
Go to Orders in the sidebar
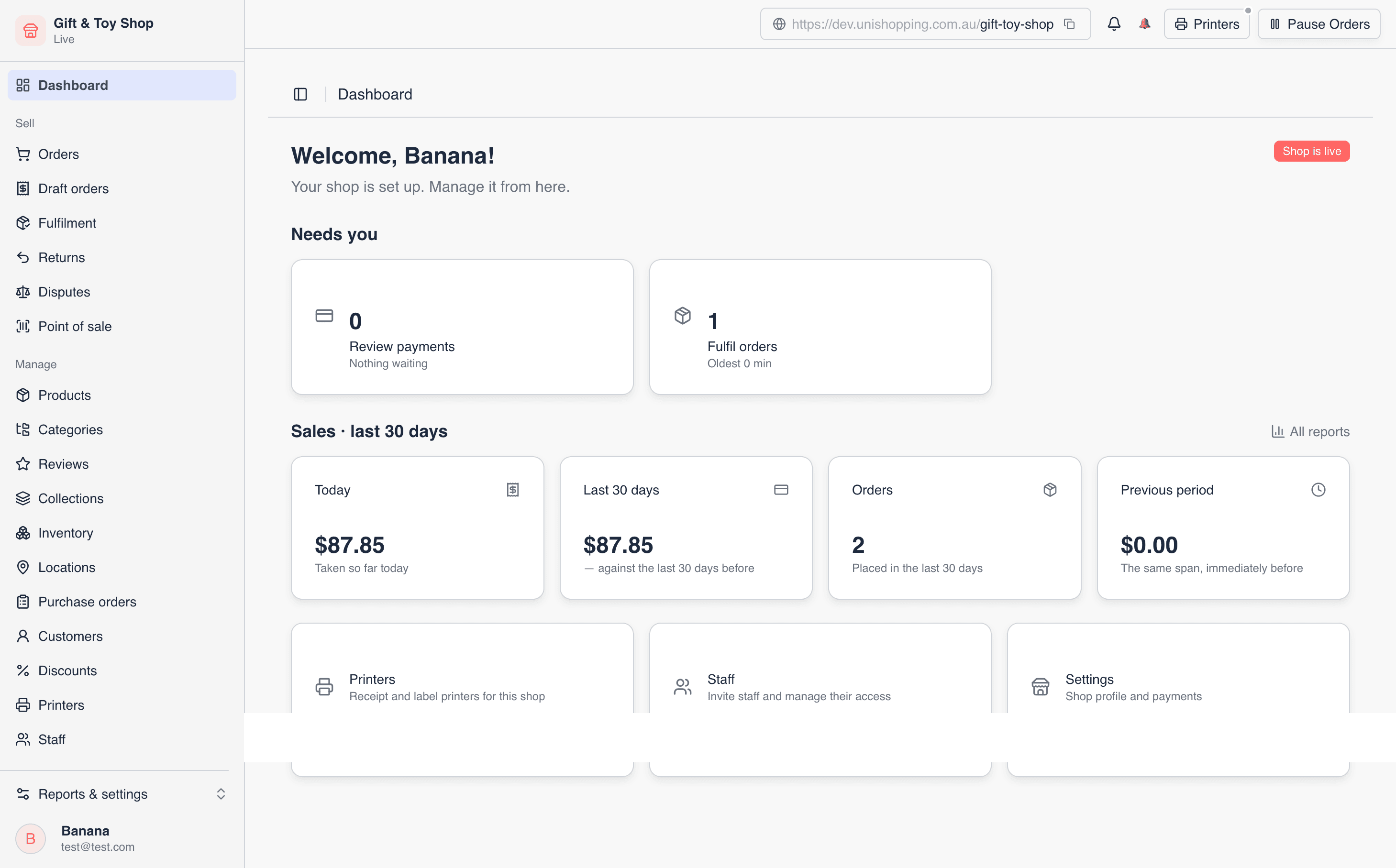coord(122,154)
